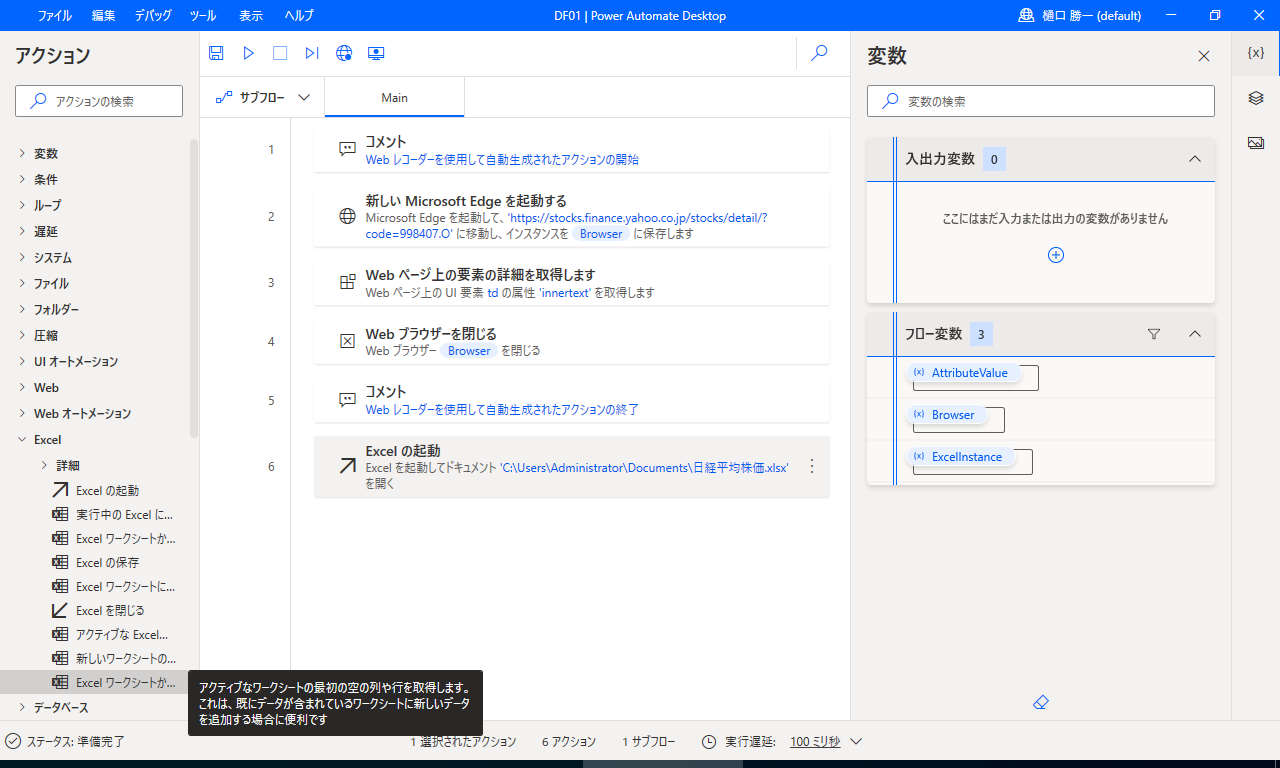Switch to the Main subflow tab
Screen dimensions: 1280x768
click(x=394, y=98)
